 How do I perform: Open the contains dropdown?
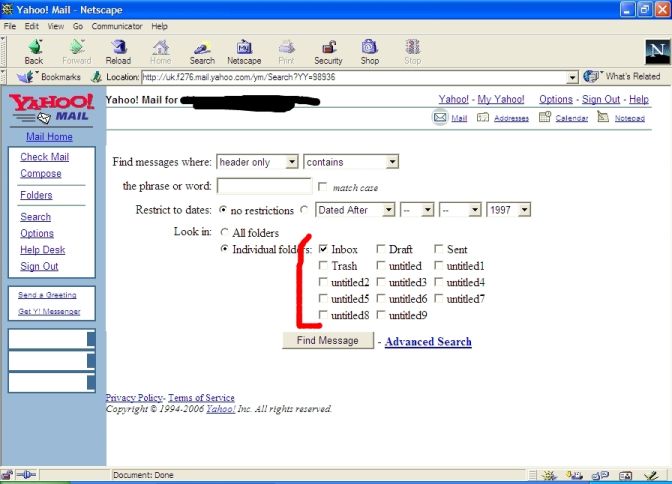[x=351, y=162]
